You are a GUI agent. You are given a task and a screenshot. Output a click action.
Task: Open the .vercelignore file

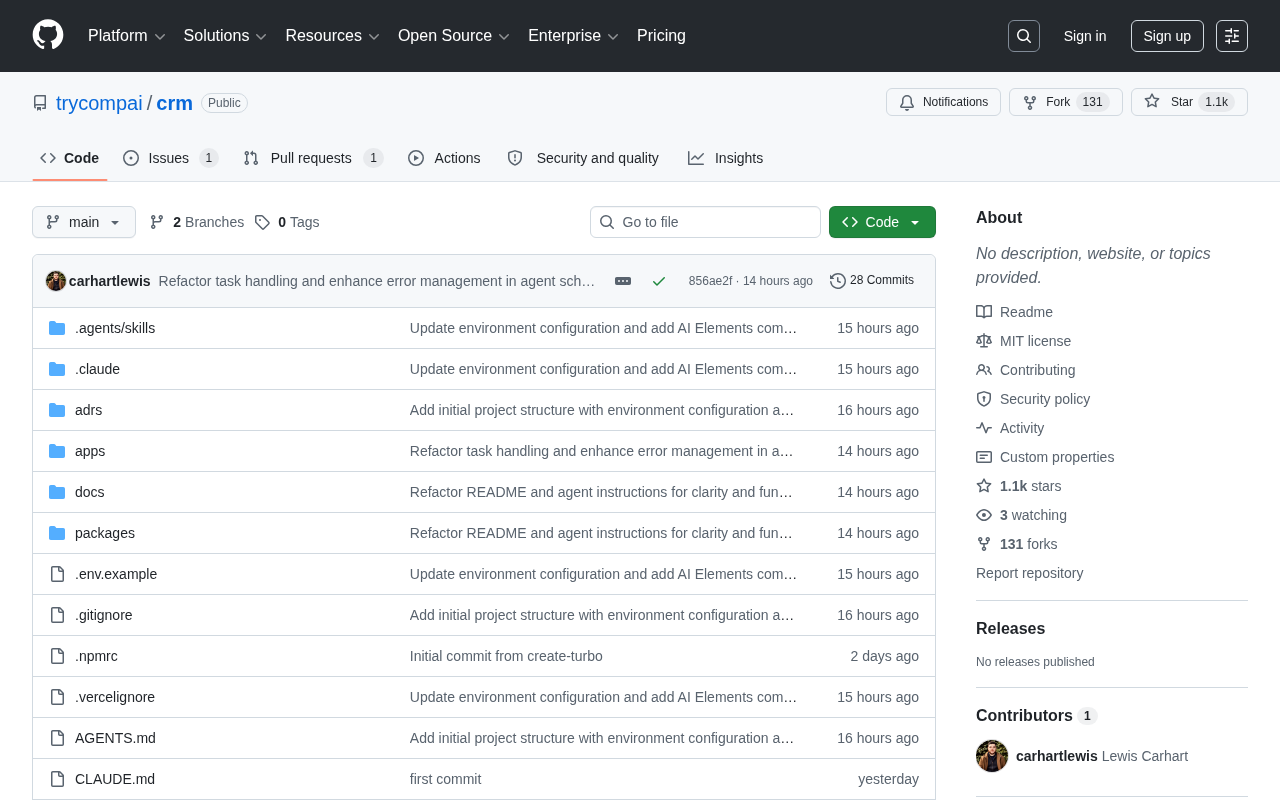115,697
